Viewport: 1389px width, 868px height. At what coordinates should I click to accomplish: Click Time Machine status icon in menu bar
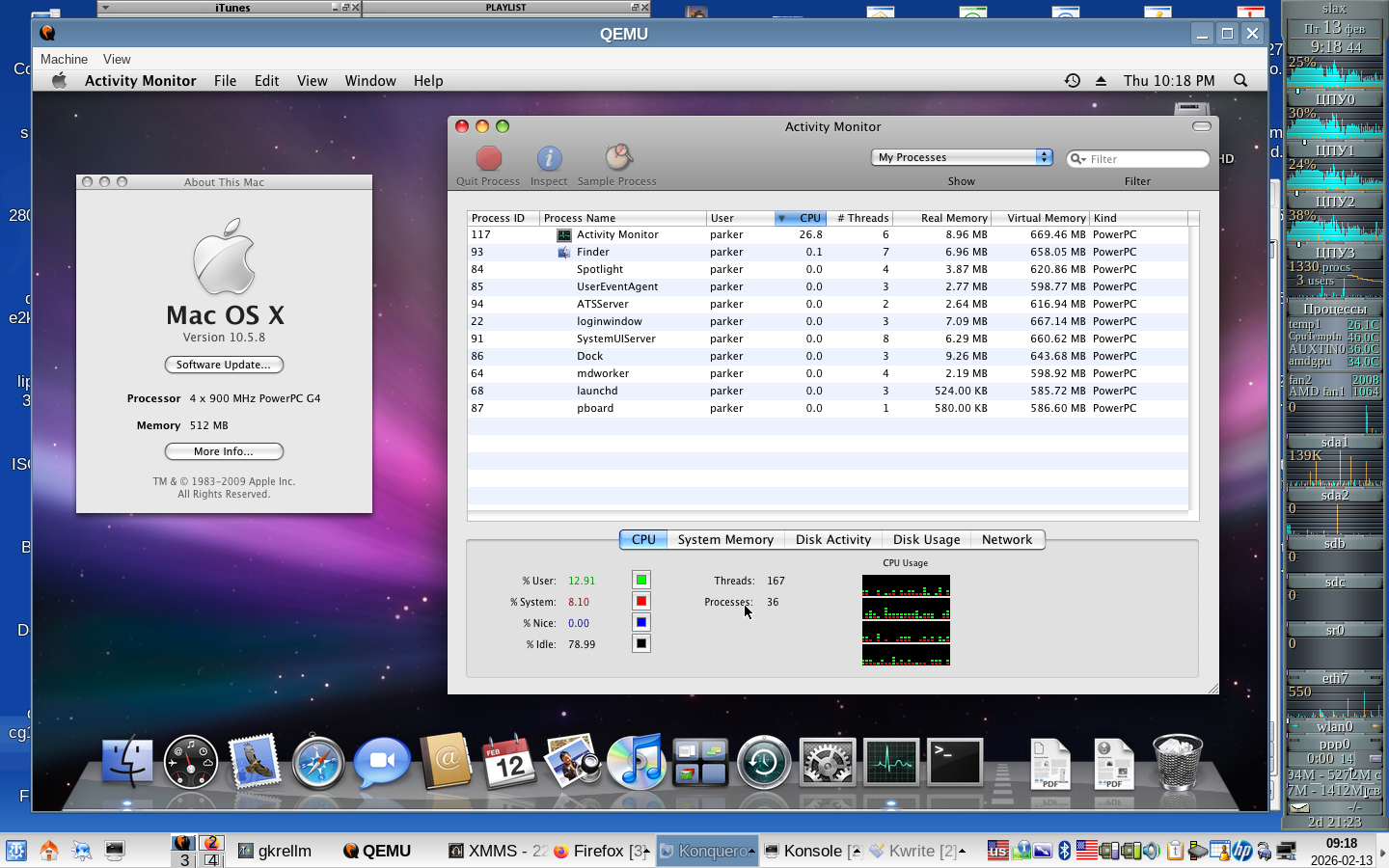[1072, 81]
